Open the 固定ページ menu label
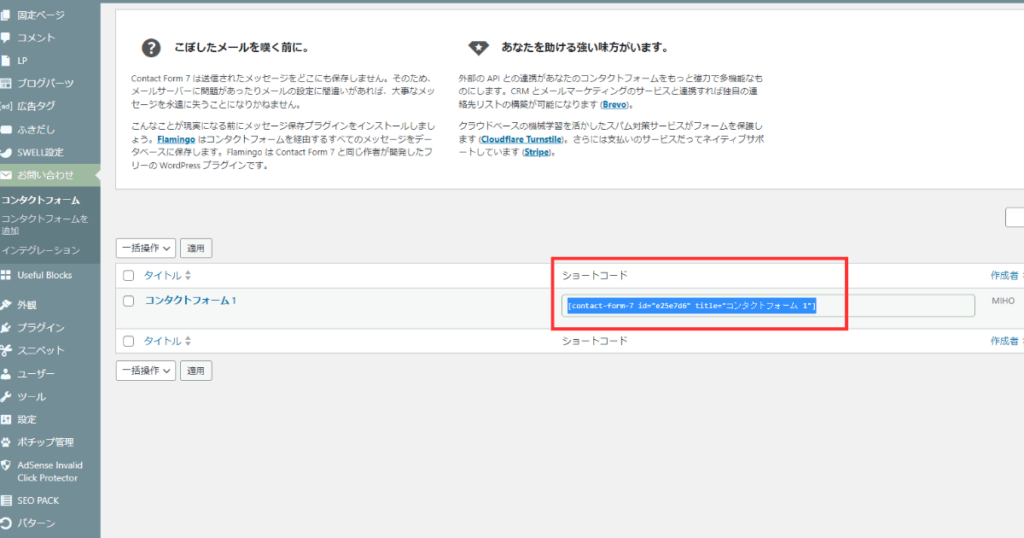The image size is (1024, 538). coord(41,14)
